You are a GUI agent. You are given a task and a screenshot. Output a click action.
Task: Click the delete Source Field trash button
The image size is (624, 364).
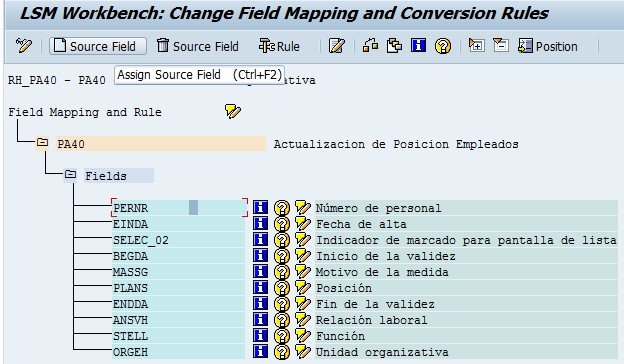click(198, 46)
